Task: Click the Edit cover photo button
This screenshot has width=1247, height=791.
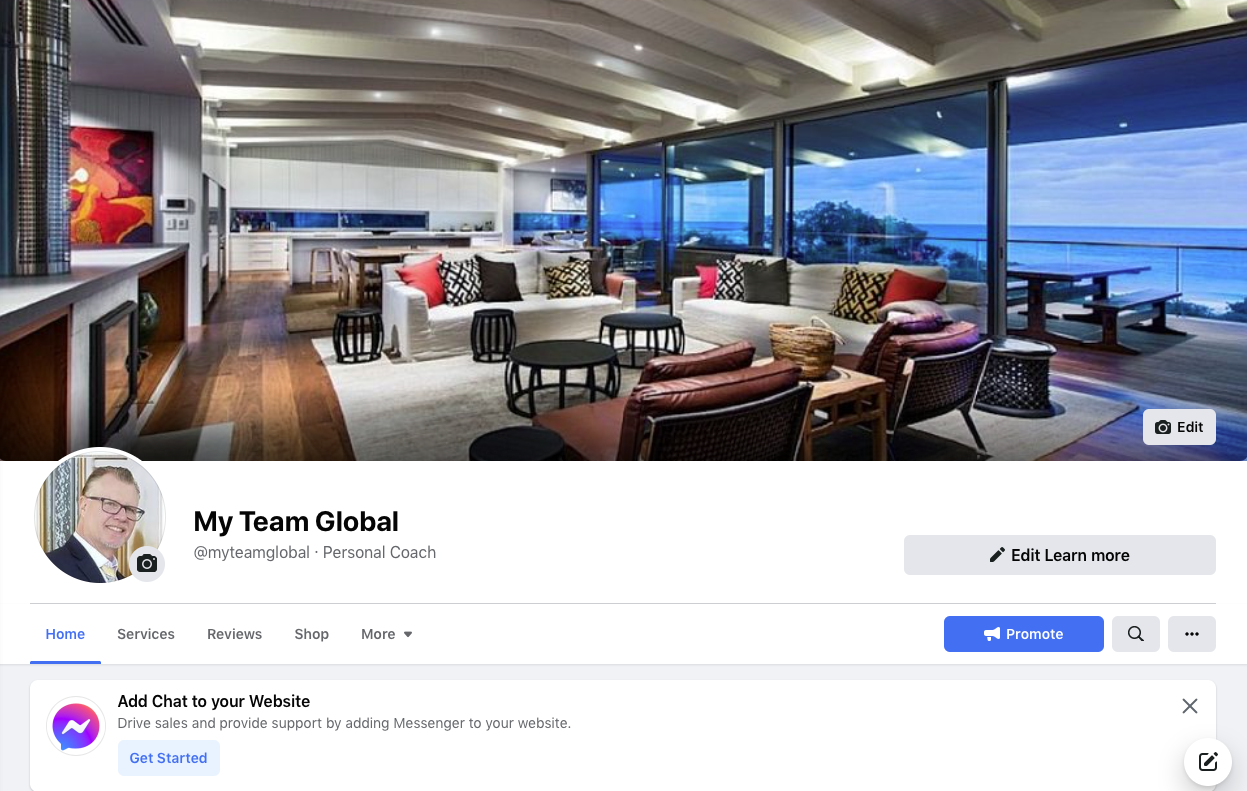Action: pos(1179,427)
